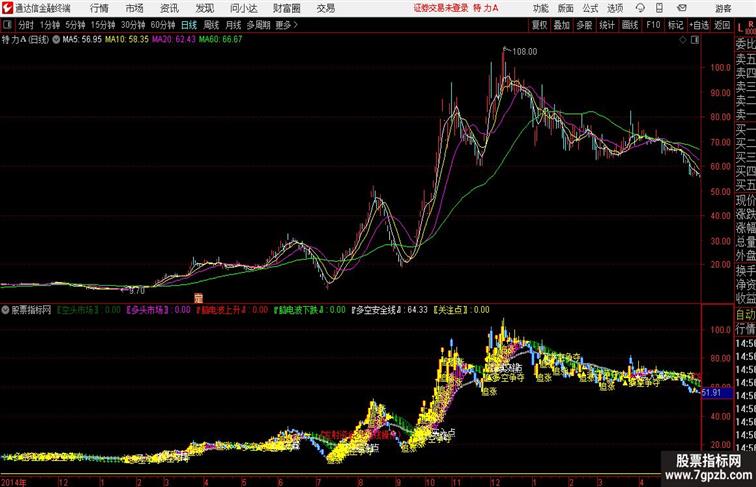The image size is (756, 487).
Task: Switch to the 15分钟 period
Action: coord(103,25)
